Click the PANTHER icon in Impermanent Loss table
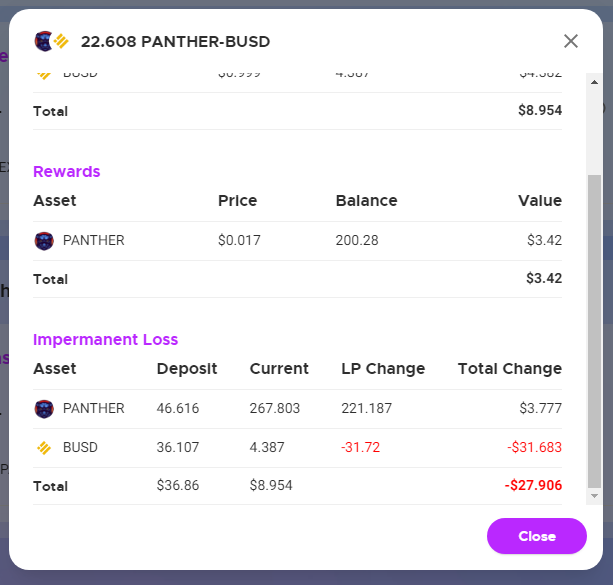613x585 pixels. 44,409
